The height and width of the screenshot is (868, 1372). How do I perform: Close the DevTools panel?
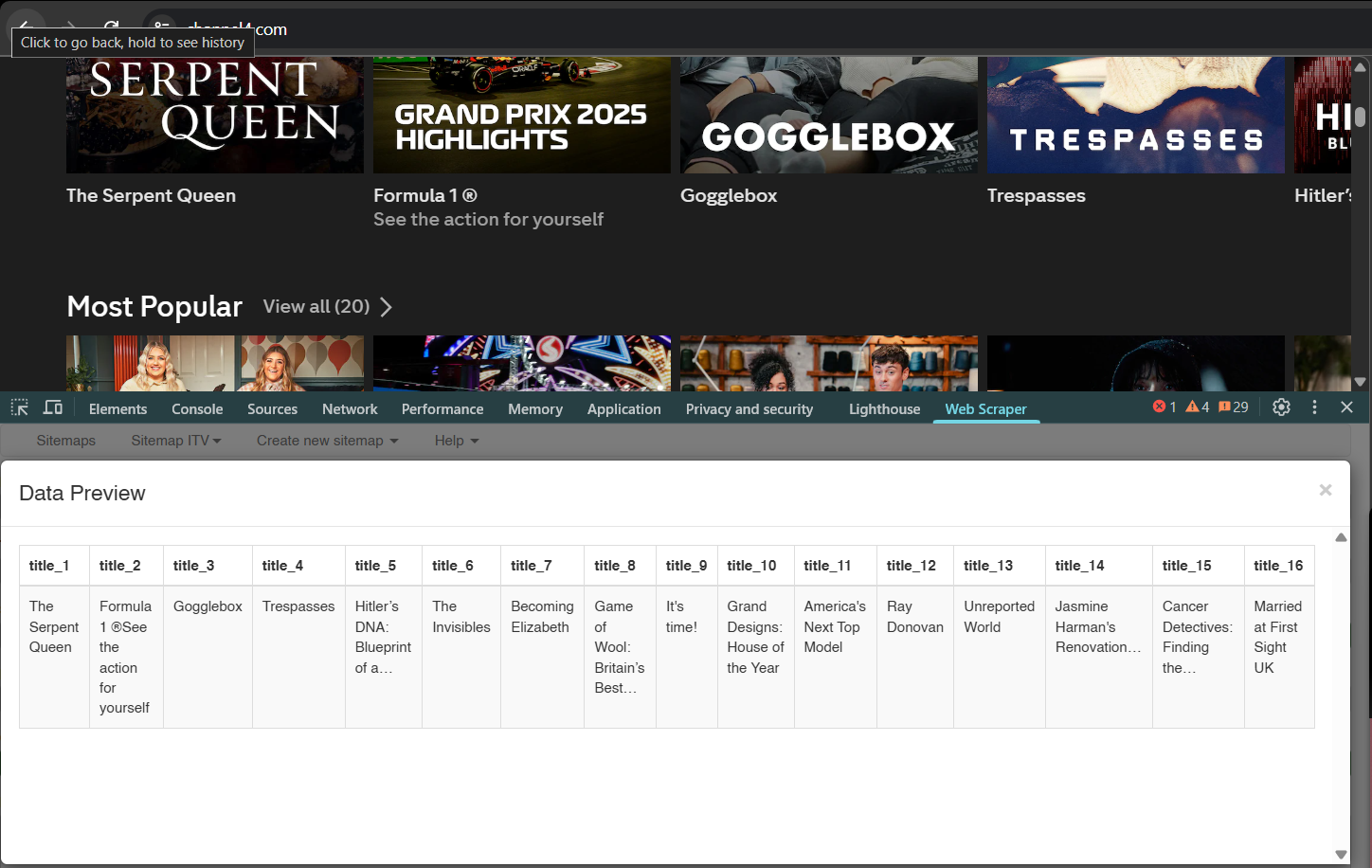point(1346,407)
